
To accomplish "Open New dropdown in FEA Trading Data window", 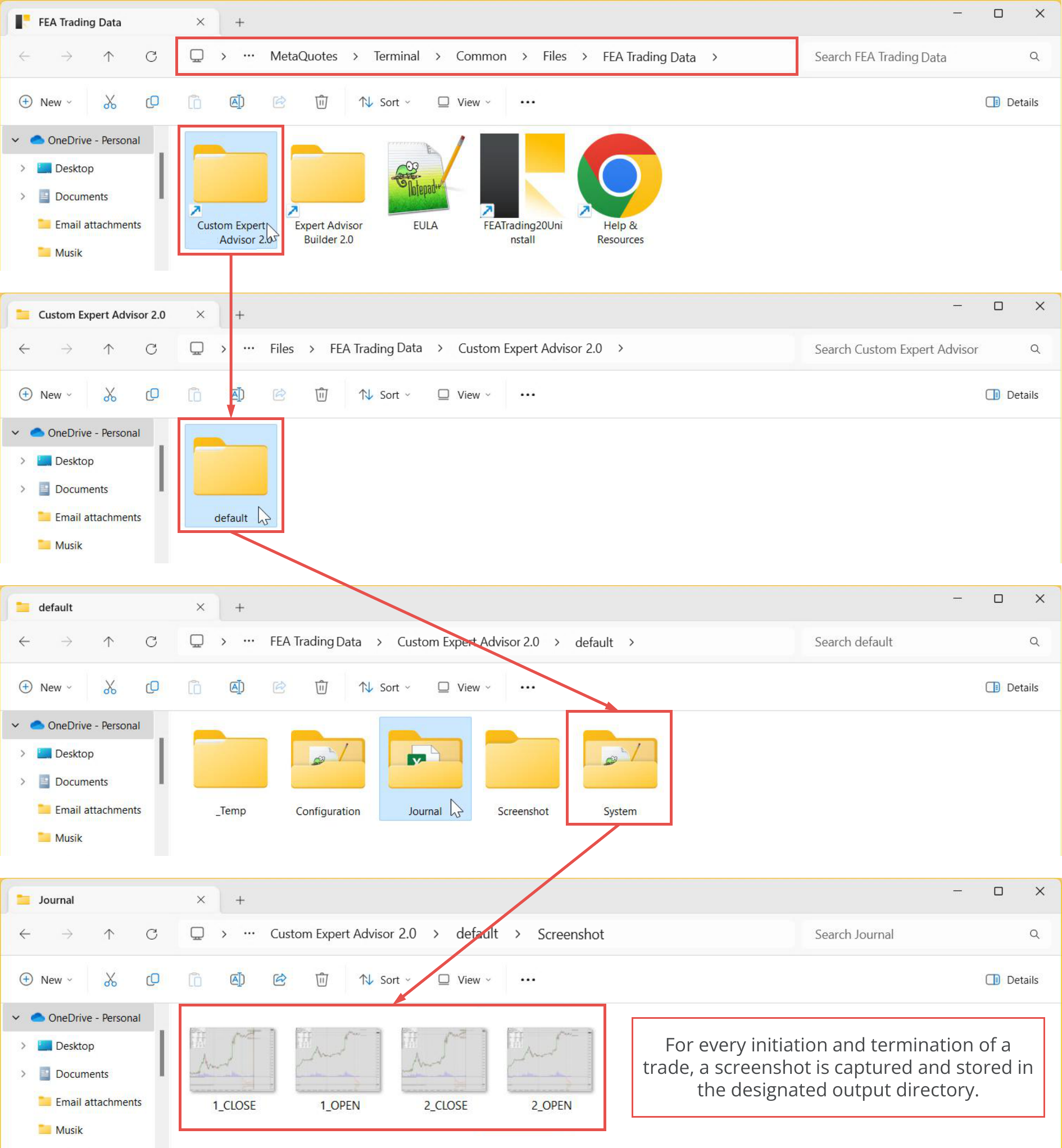I will [46, 102].
